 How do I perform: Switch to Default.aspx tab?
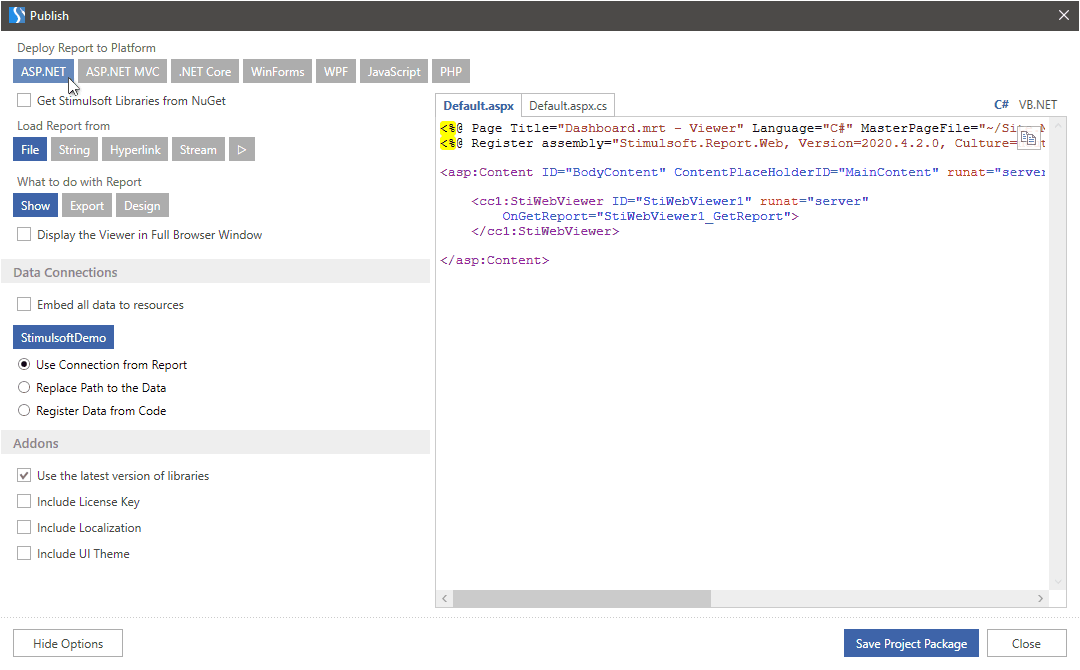479,105
